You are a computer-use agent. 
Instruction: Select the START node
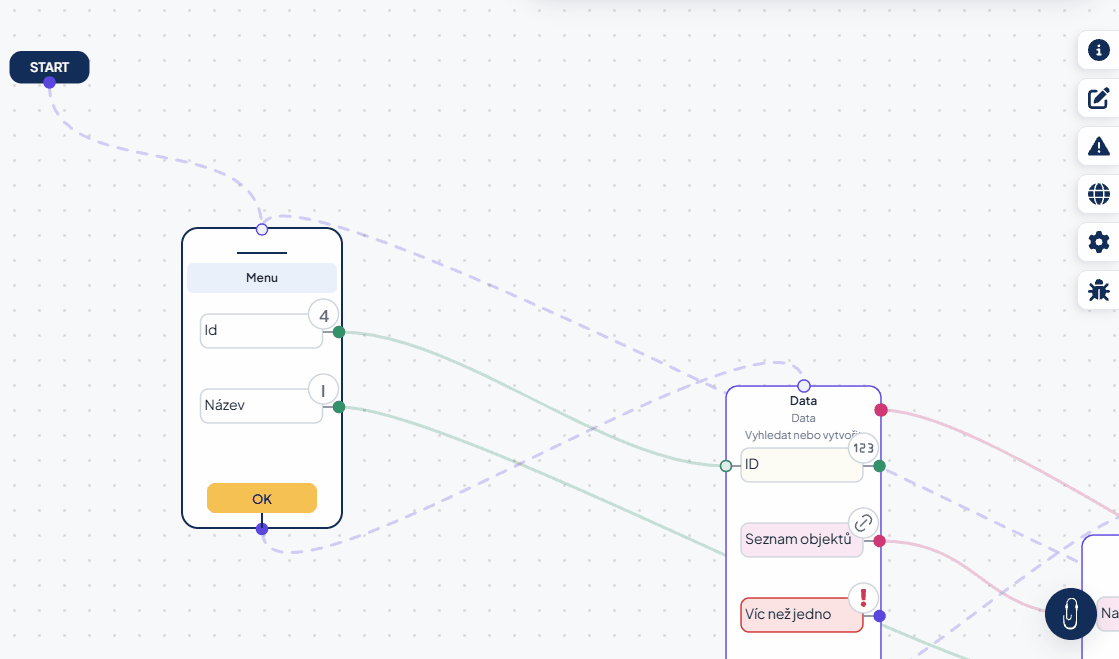click(x=49, y=67)
